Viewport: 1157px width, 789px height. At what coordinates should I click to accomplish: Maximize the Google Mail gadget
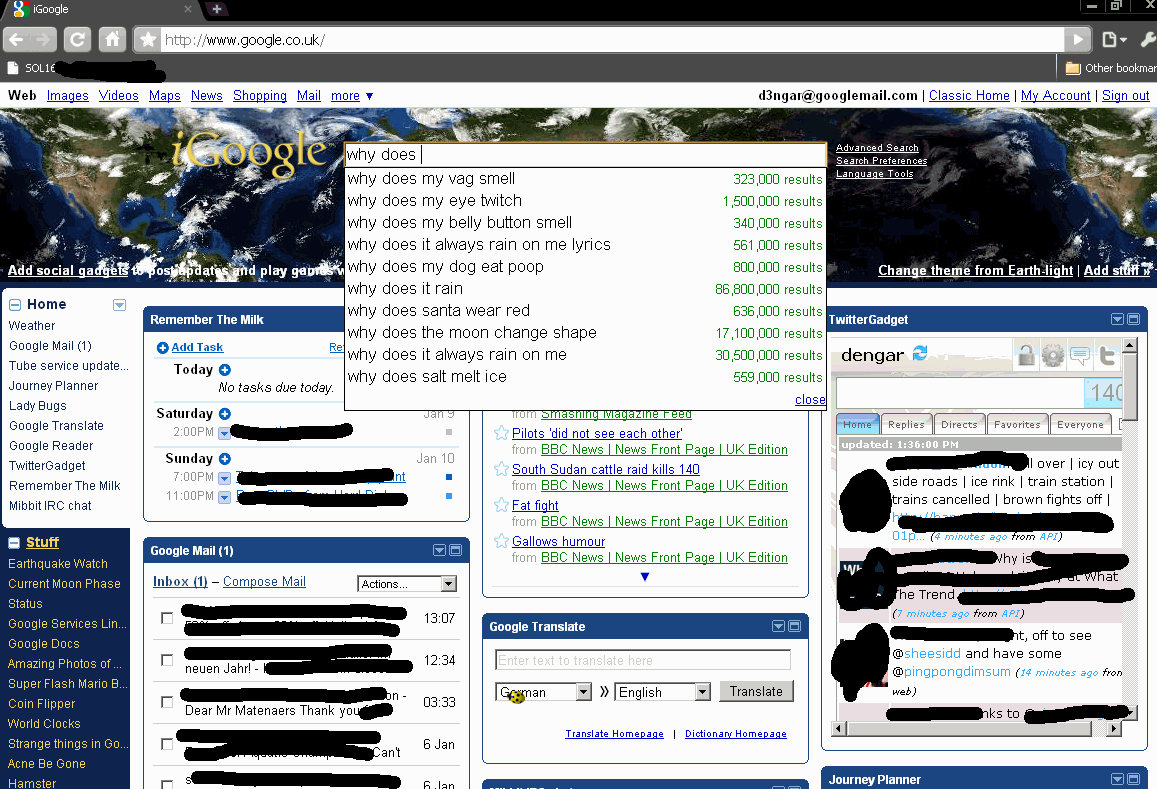pos(455,551)
